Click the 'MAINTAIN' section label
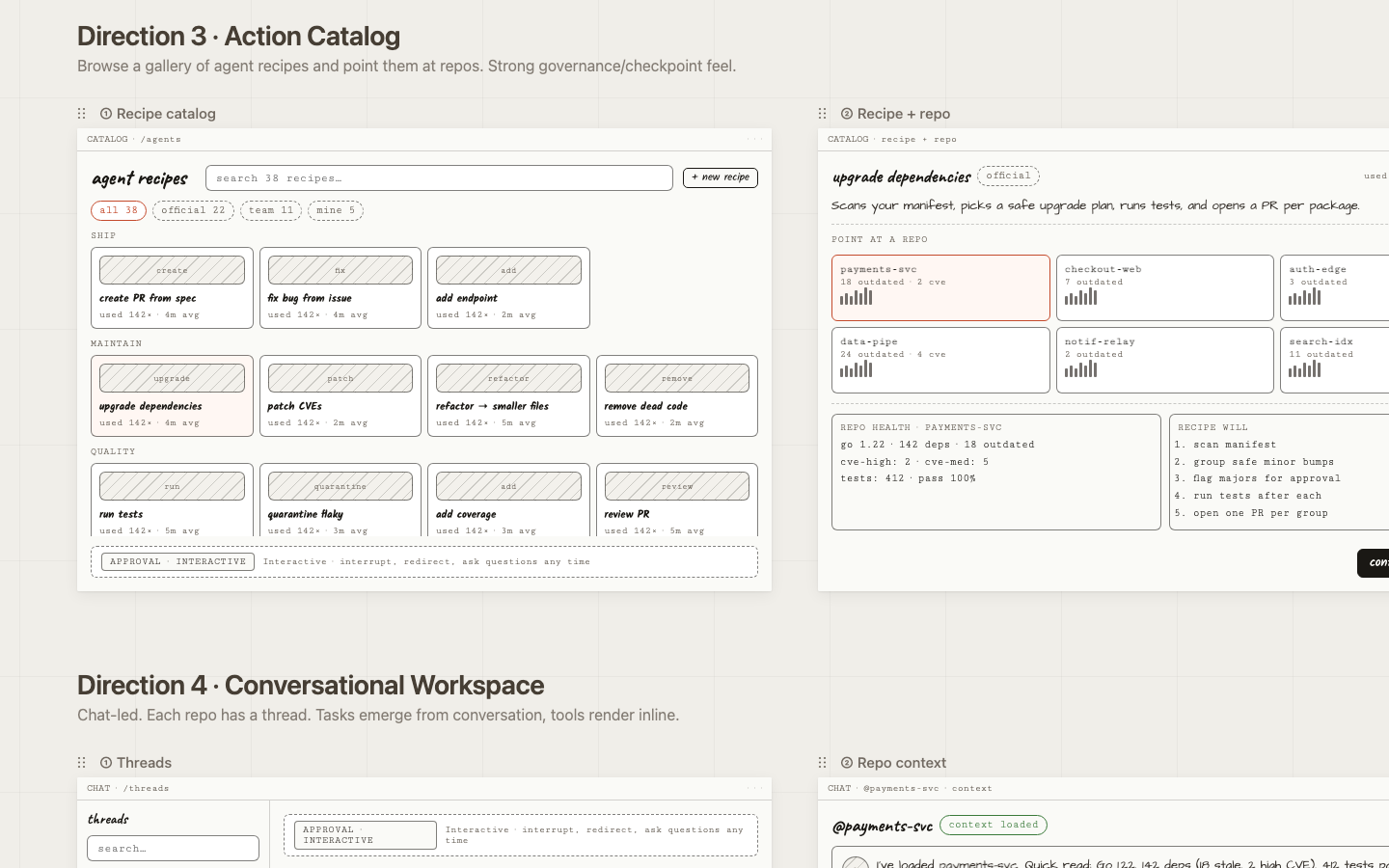1389x868 pixels. pos(117,343)
